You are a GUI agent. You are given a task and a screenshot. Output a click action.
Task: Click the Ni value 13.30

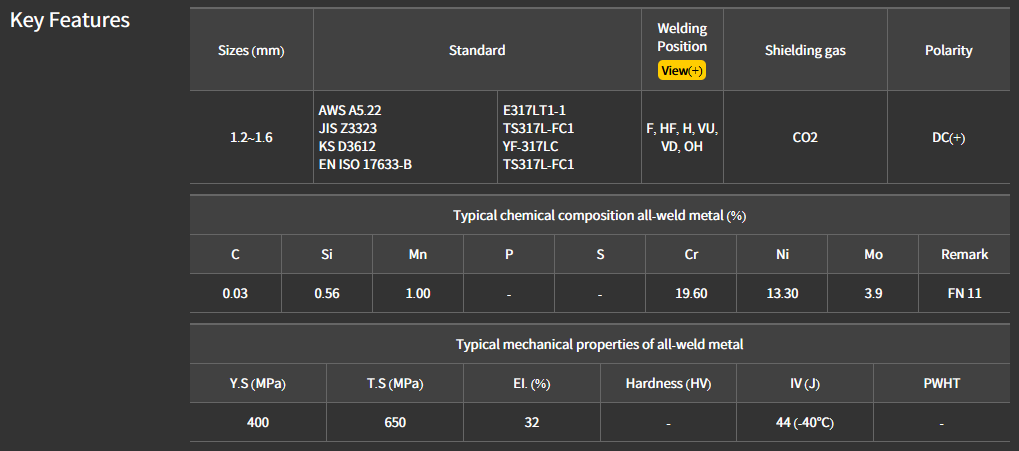pyautogui.click(x=782, y=293)
